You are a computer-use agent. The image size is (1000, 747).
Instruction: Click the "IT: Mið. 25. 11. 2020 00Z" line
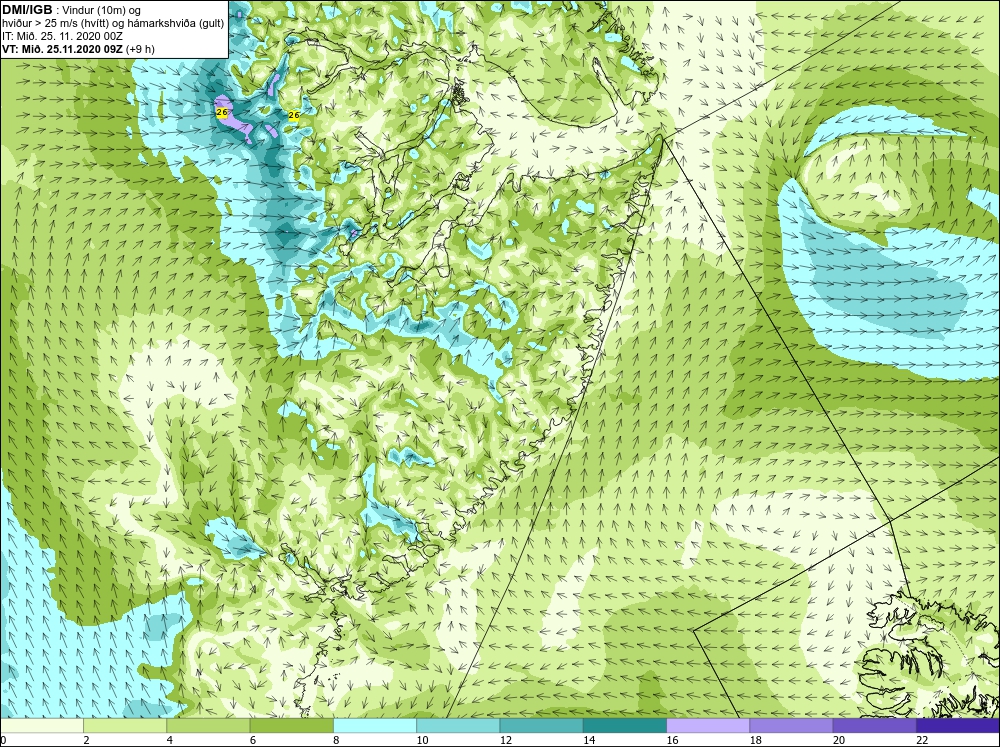62,36
